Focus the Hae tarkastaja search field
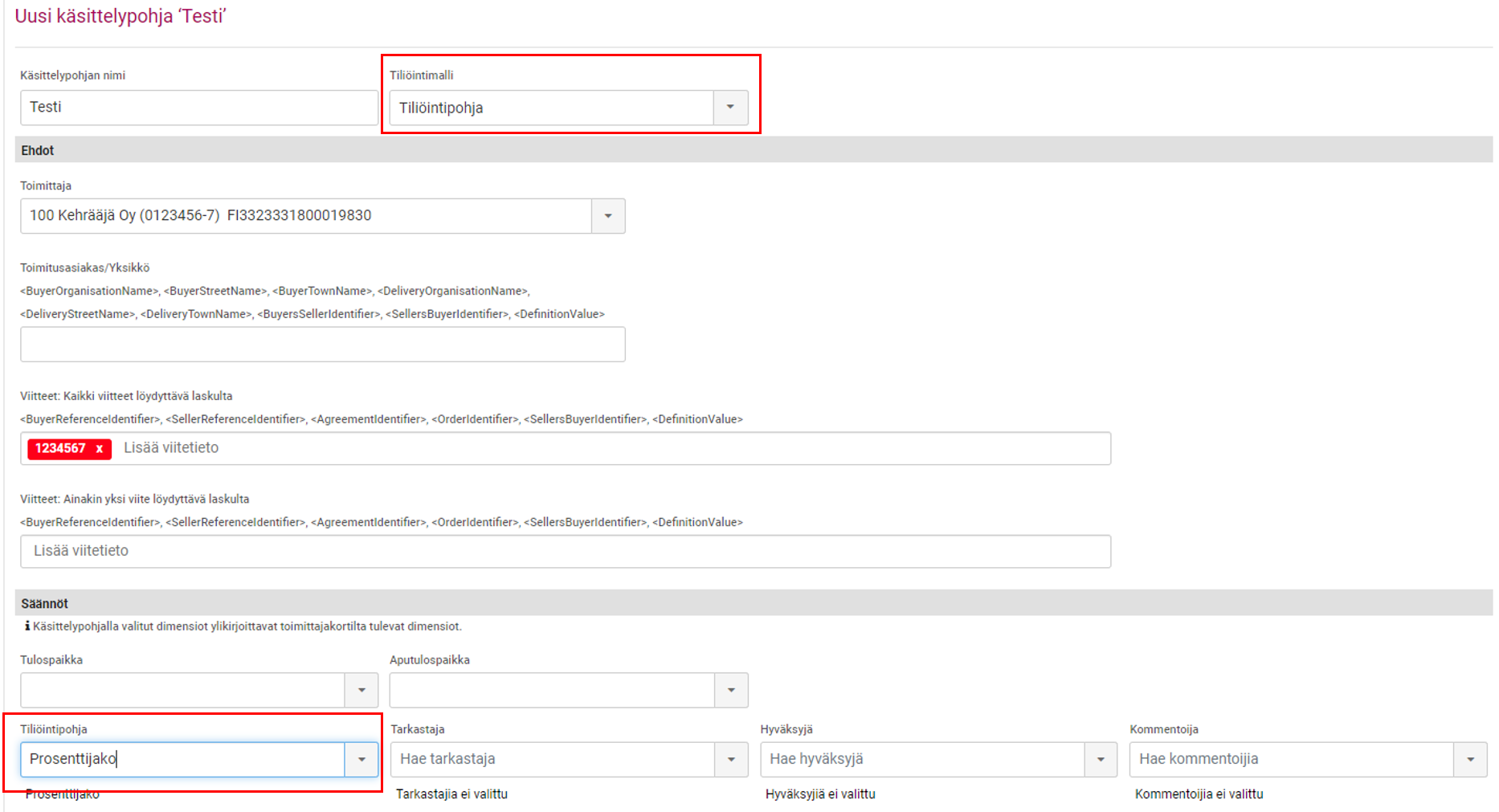Screen dimensions: 1499x812 pos(553,759)
